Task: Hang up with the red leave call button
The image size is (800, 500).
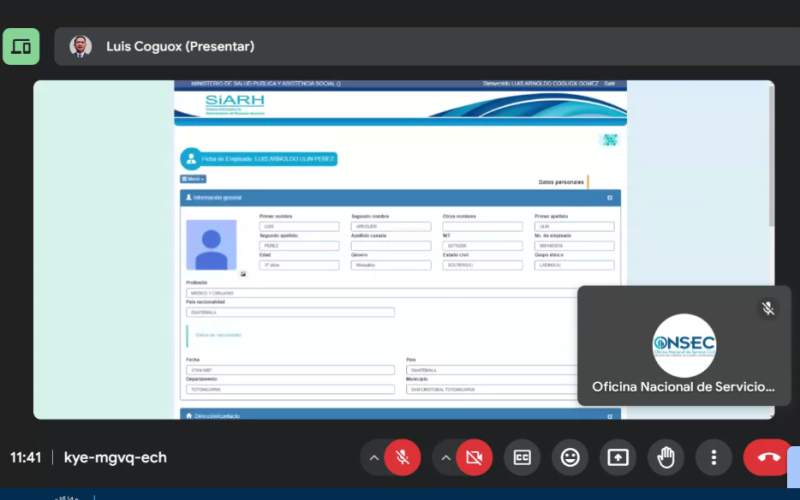Action: [x=767, y=457]
